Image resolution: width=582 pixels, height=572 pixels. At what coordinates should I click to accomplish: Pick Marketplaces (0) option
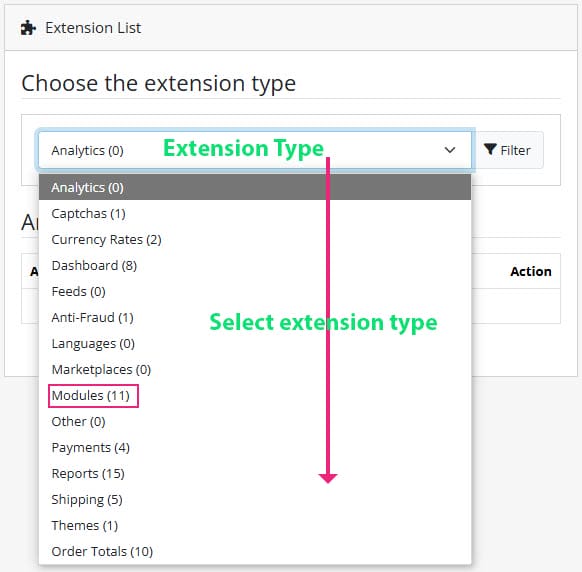(255, 369)
